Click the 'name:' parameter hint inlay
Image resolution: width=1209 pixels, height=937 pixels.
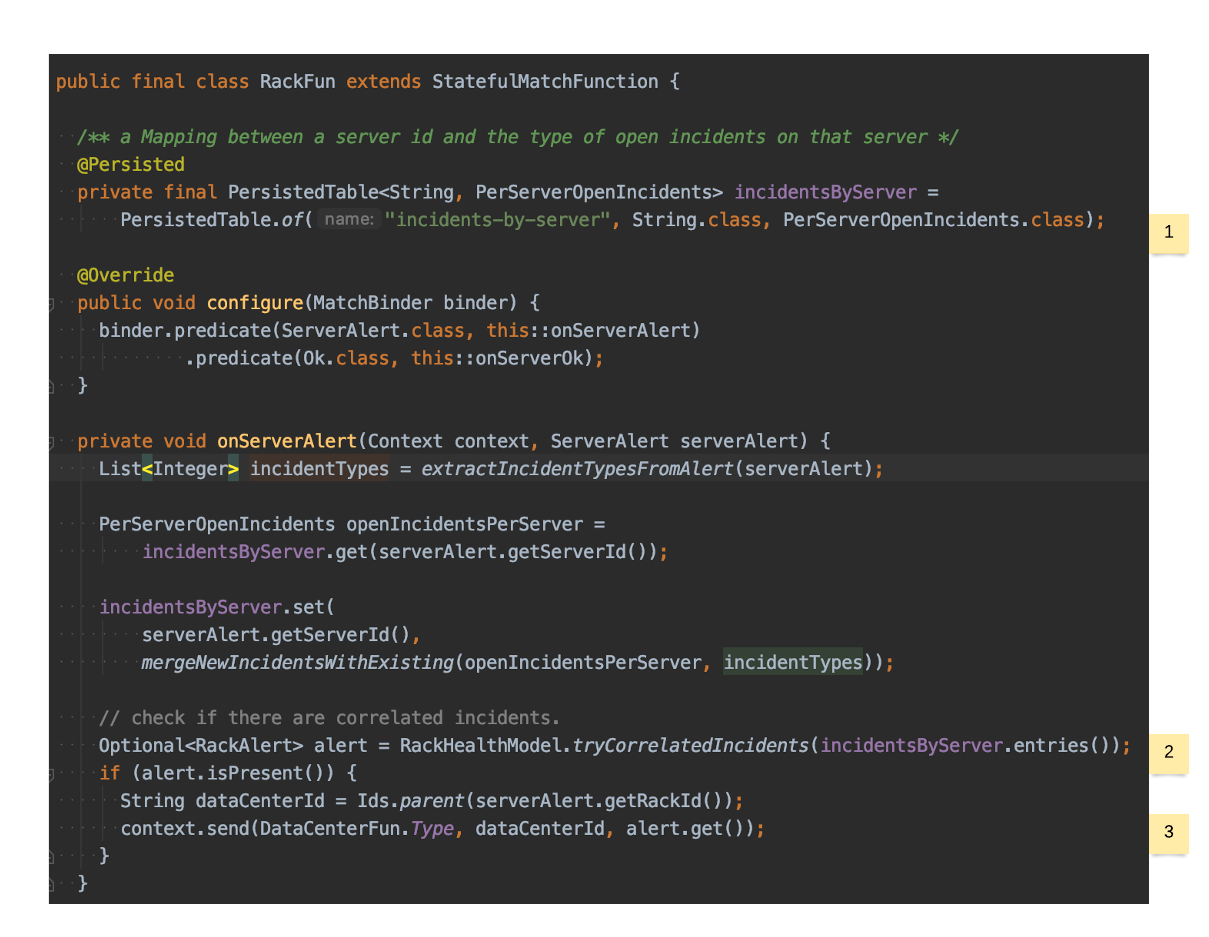point(349,220)
